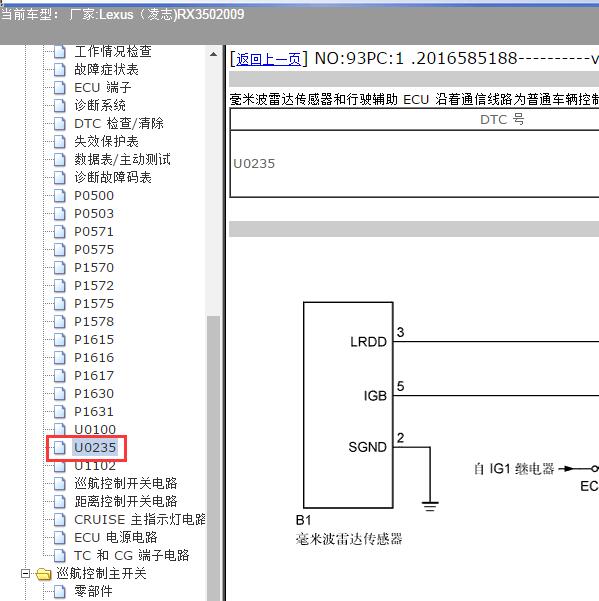Click the tree scroll-up arrow
The width and height of the screenshot is (599, 601).
[x=213, y=54]
